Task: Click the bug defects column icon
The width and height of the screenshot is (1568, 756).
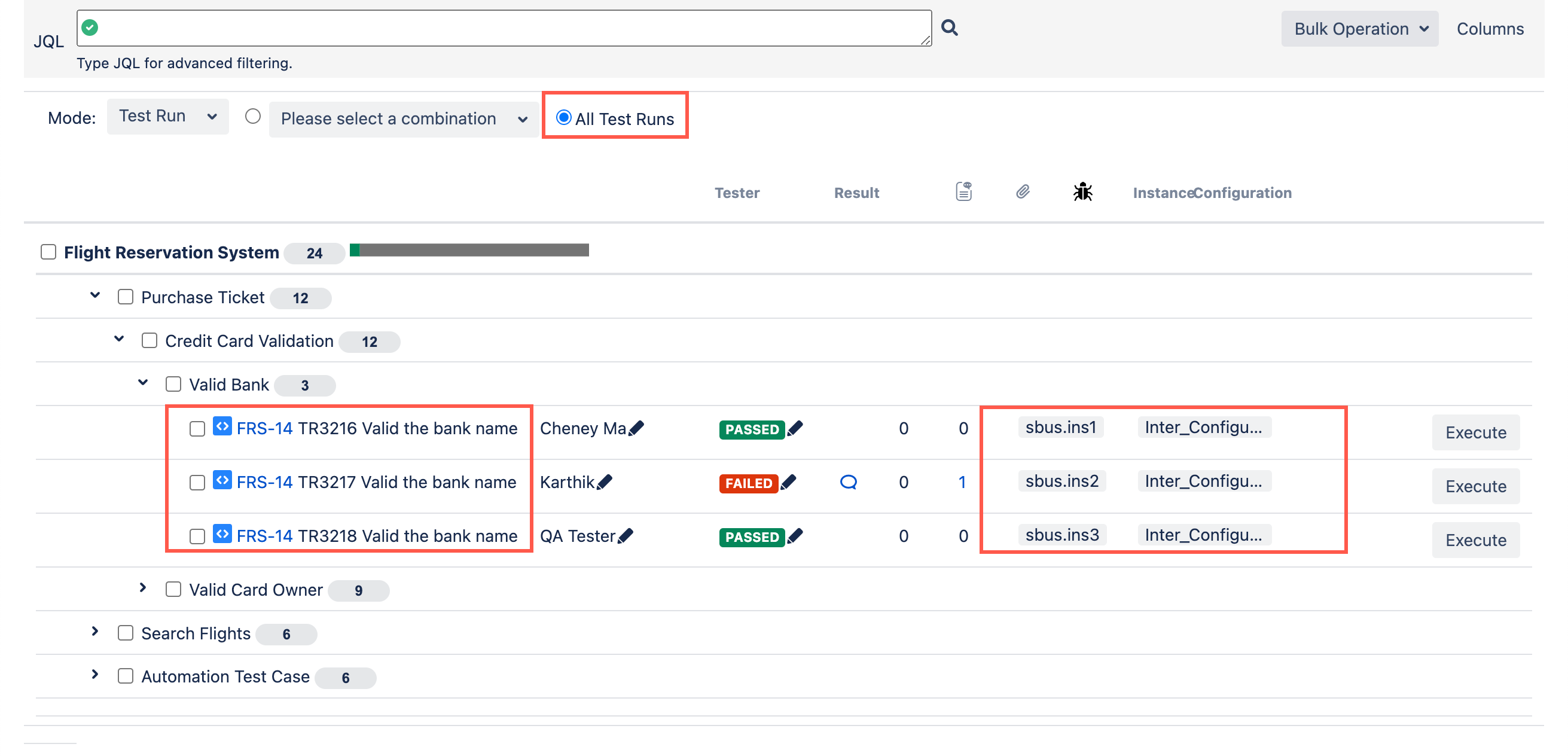Action: coord(1082,193)
